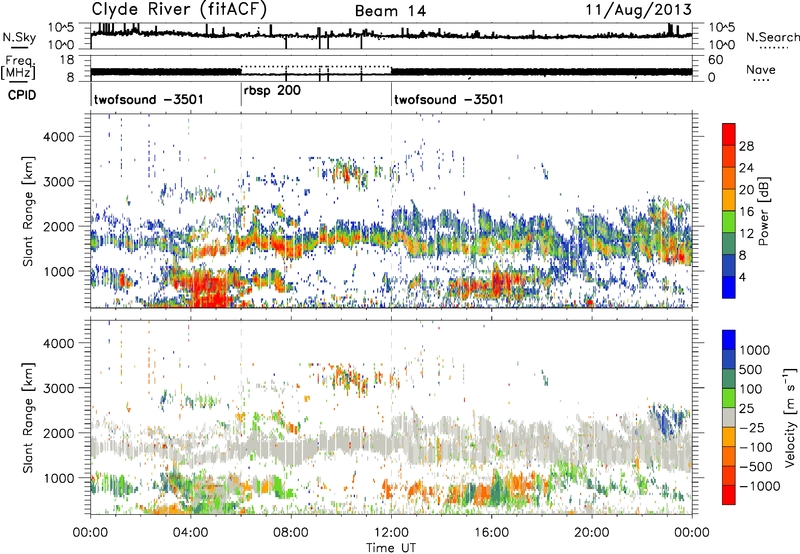This screenshot has height=554, width=800.
Task: Click the '4' label on the power color bar
Action: (x=743, y=277)
